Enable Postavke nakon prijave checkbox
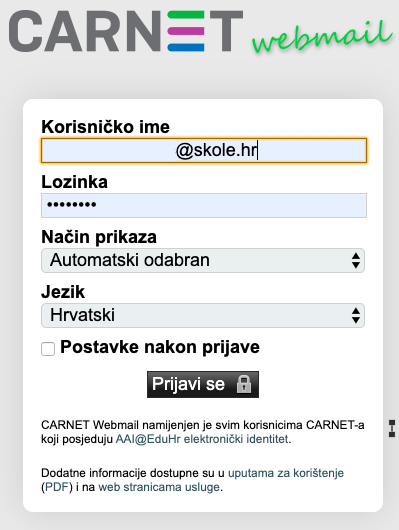Image resolution: width=399 pixels, height=530 pixels. click(x=48, y=349)
